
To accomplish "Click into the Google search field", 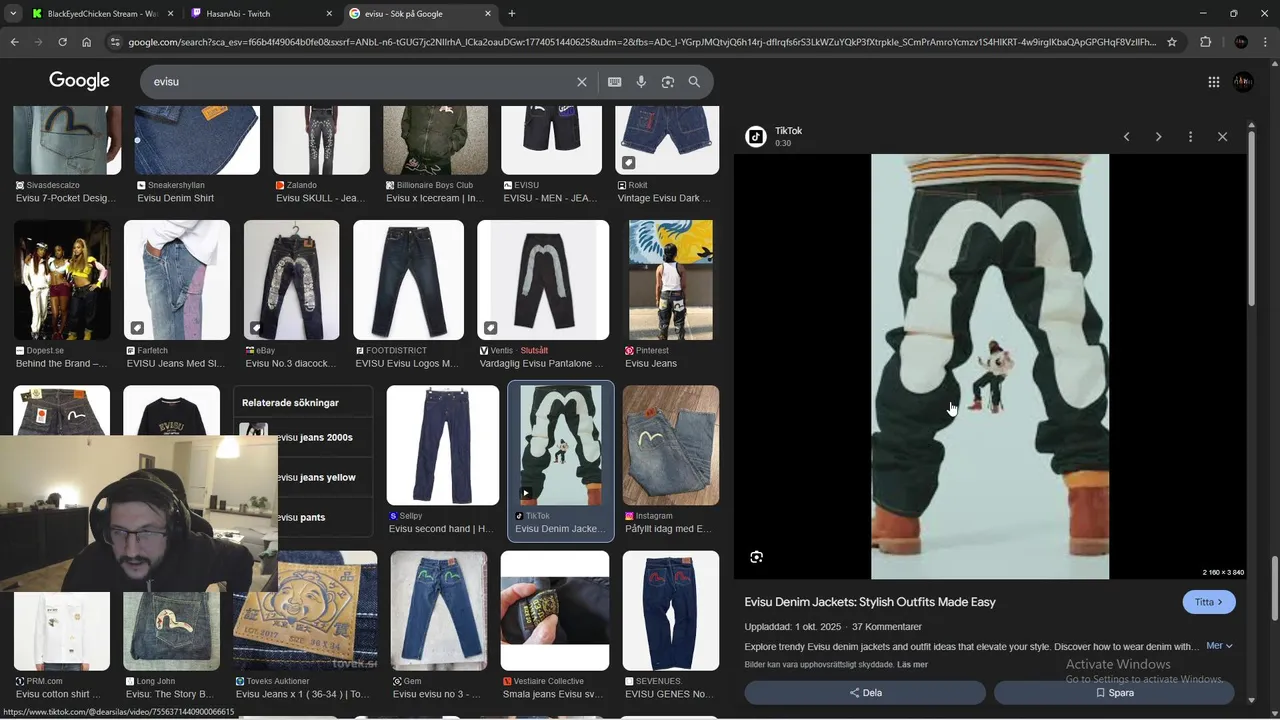I will [x=360, y=82].
